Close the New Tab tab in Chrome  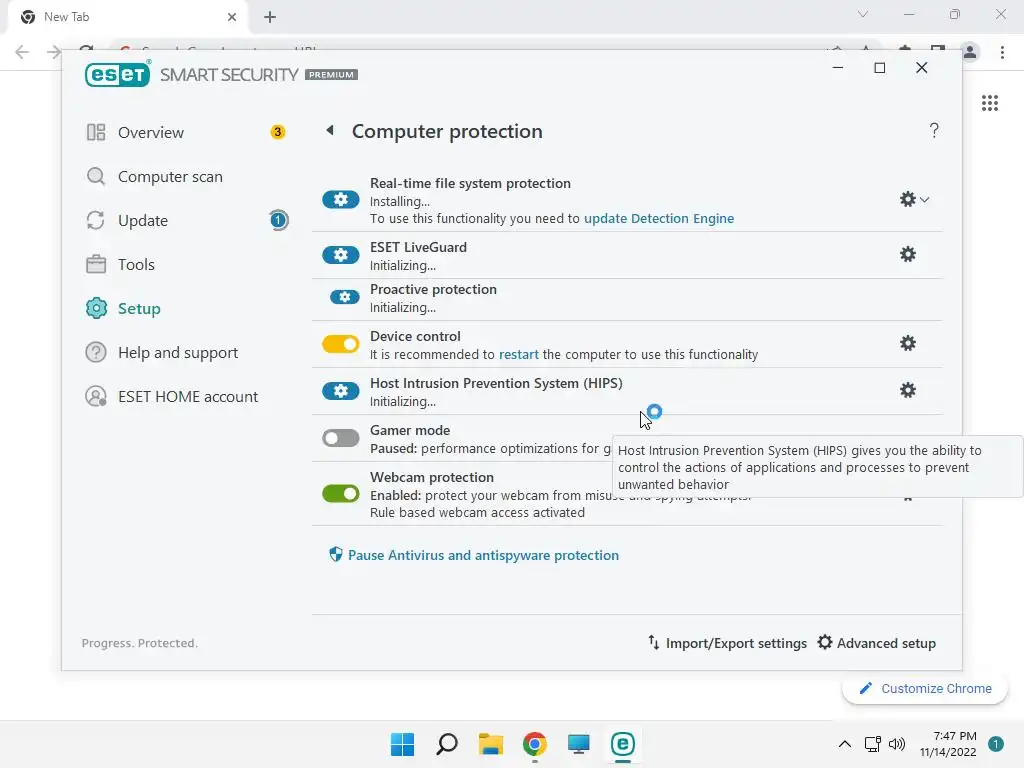click(x=231, y=17)
